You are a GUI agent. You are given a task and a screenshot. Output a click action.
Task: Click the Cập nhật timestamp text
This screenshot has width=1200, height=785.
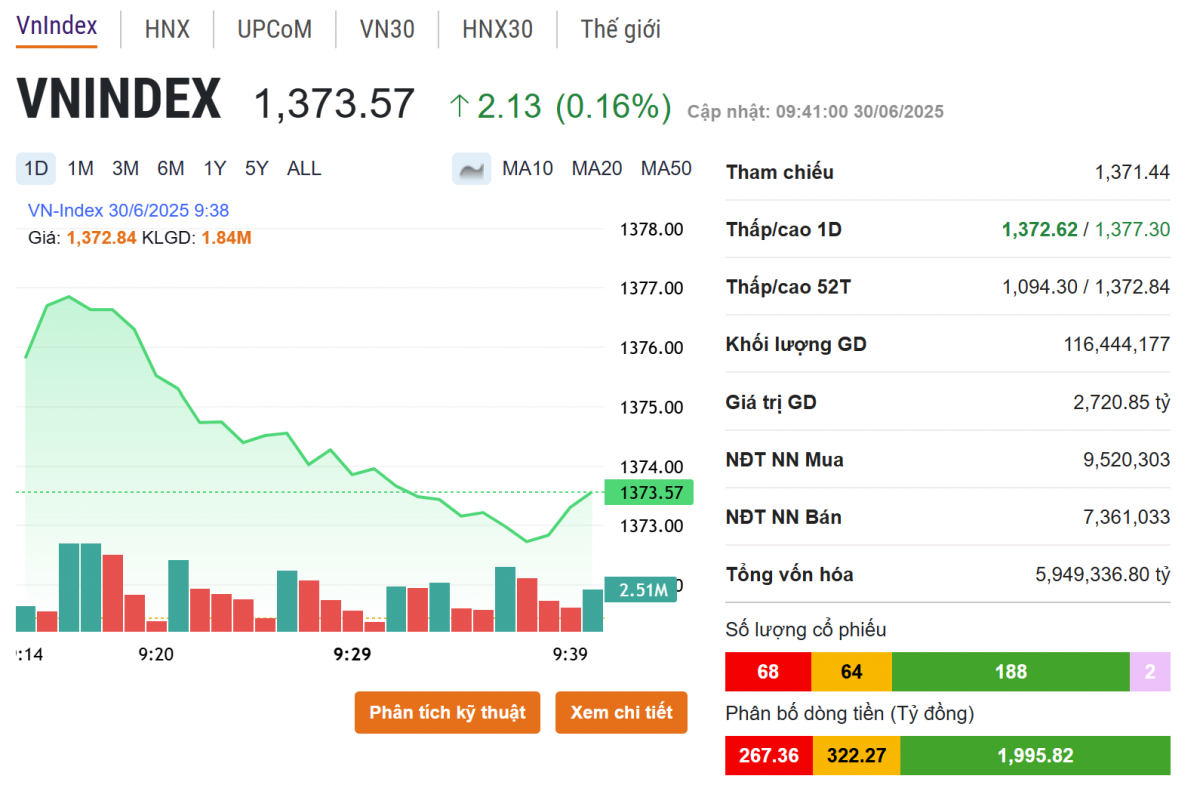click(x=815, y=112)
